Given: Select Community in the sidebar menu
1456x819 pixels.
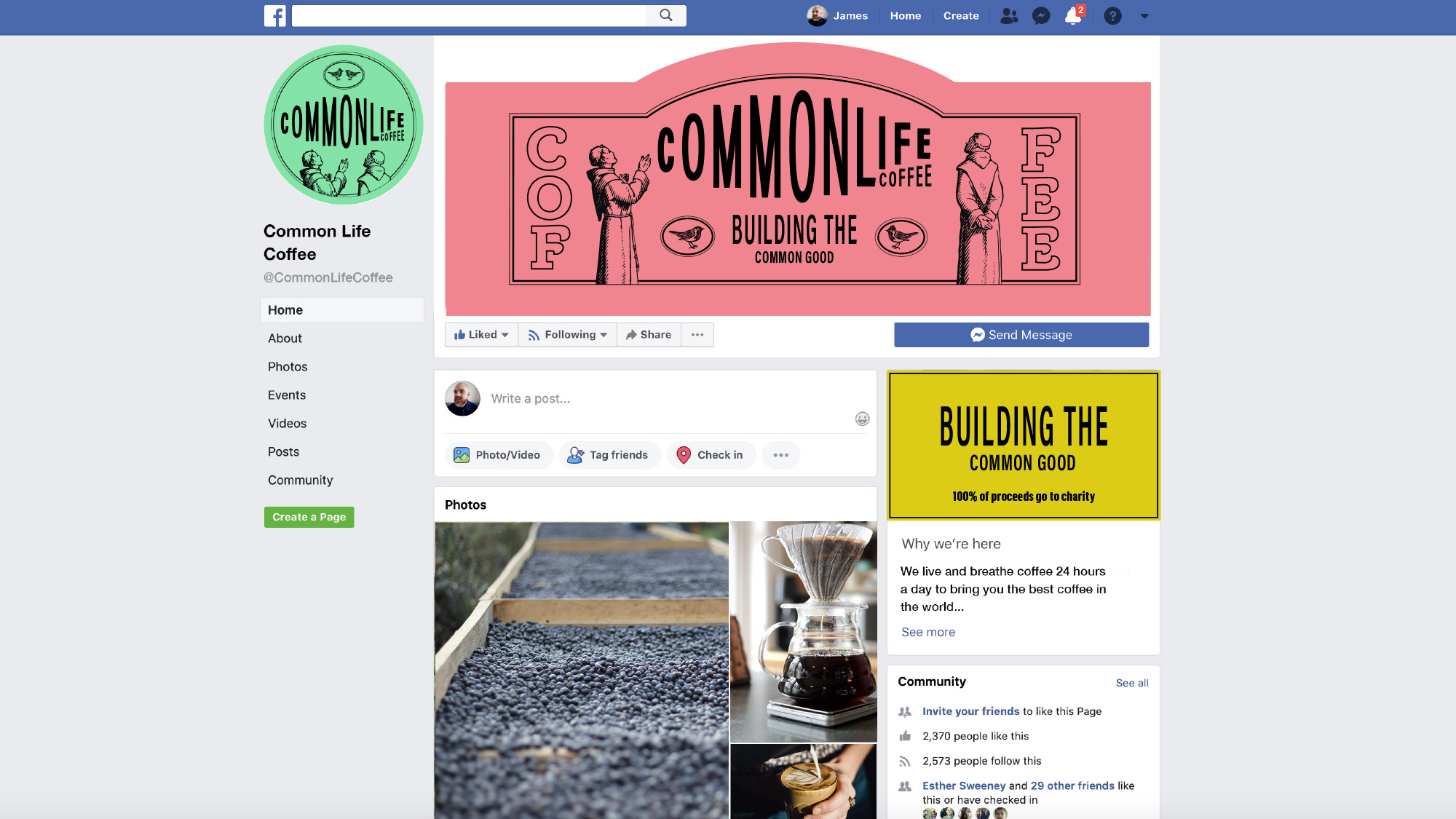Looking at the screenshot, I should click(x=300, y=480).
